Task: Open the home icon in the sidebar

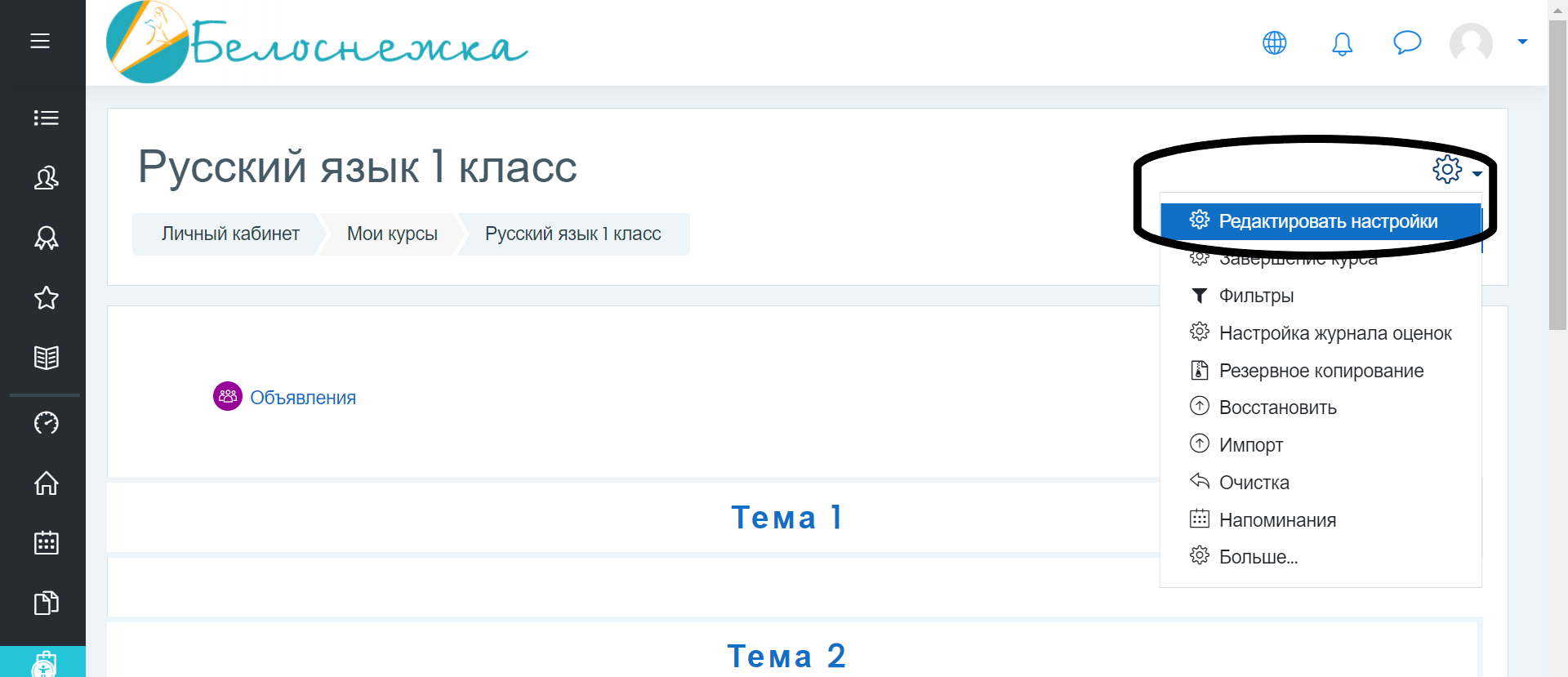Action: click(x=47, y=483)
